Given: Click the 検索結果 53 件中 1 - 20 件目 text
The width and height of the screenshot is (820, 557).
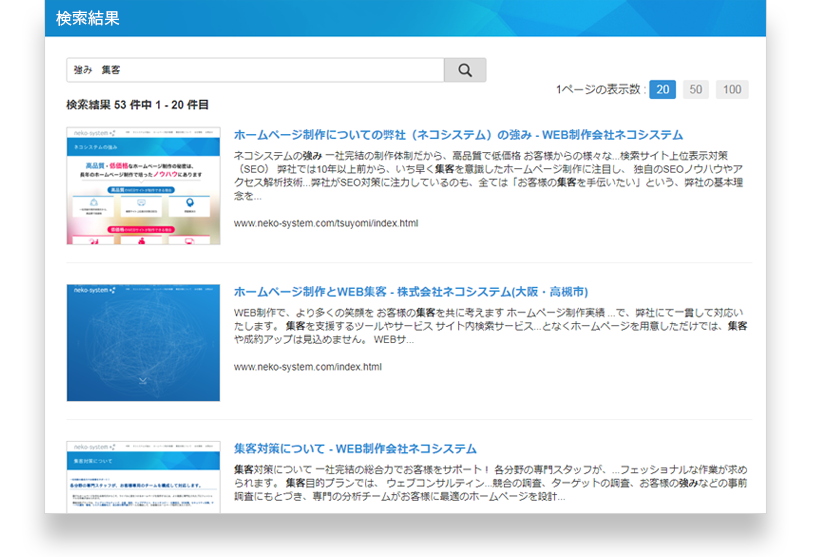Looking at the screenshot, I should point(138,105).
